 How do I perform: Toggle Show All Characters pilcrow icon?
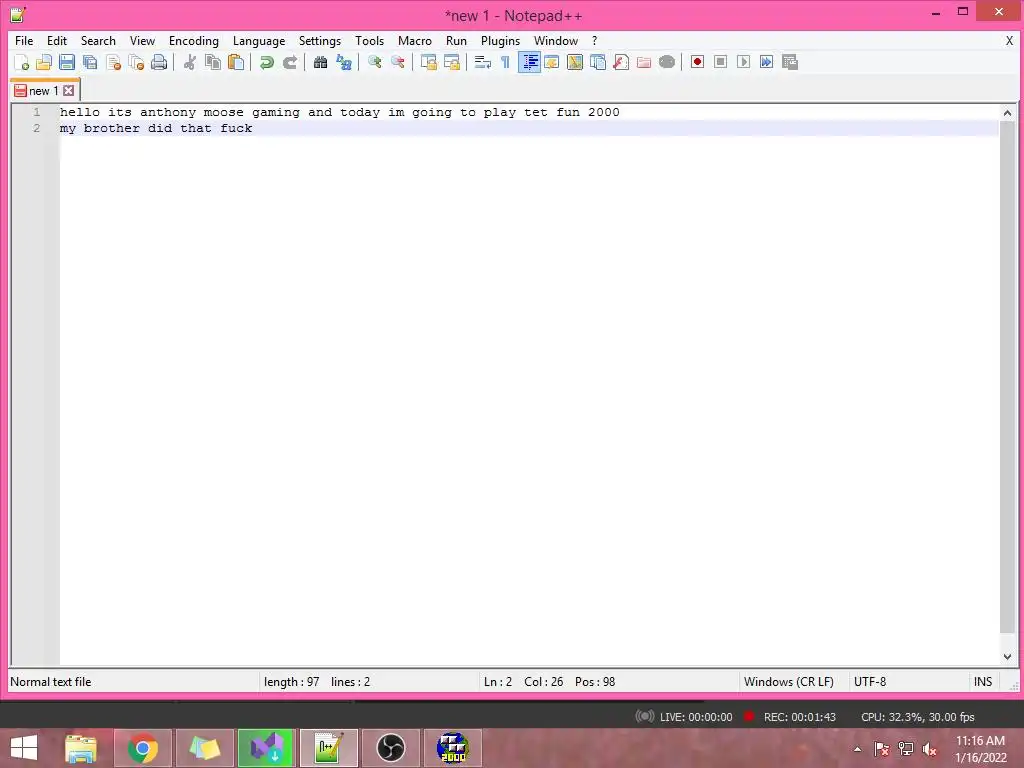[x=505, y=62]
